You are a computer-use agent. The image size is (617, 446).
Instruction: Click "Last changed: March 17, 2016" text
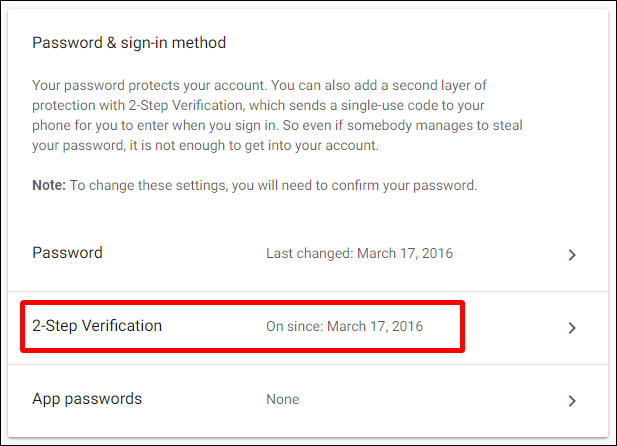(359, 254)
